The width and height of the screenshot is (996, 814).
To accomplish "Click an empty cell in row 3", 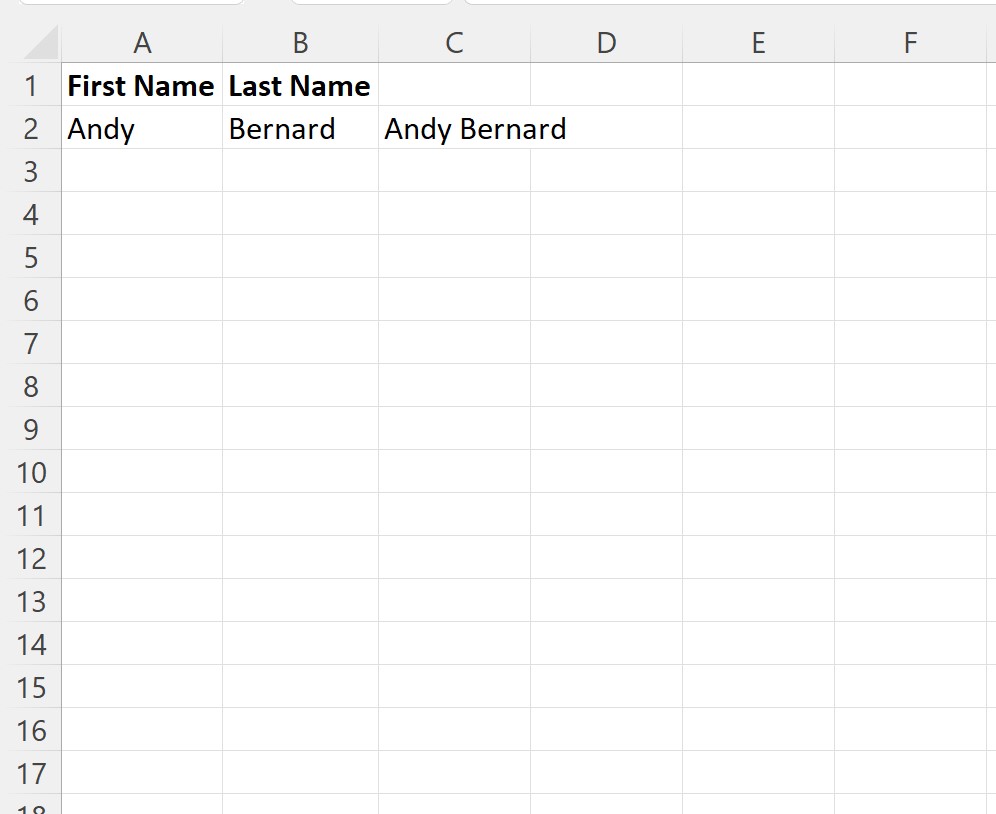I will (454, 171).
